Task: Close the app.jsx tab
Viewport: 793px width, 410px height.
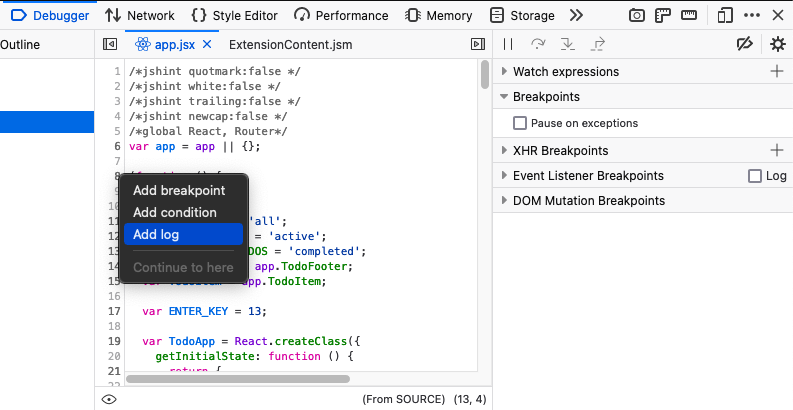Action: 207,44
